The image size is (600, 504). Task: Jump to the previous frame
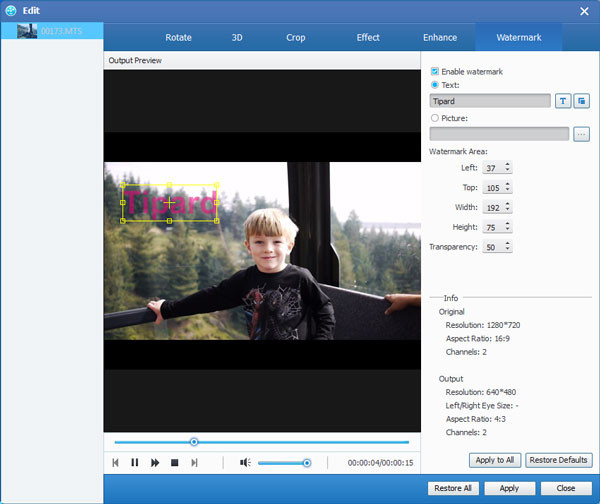116,463
